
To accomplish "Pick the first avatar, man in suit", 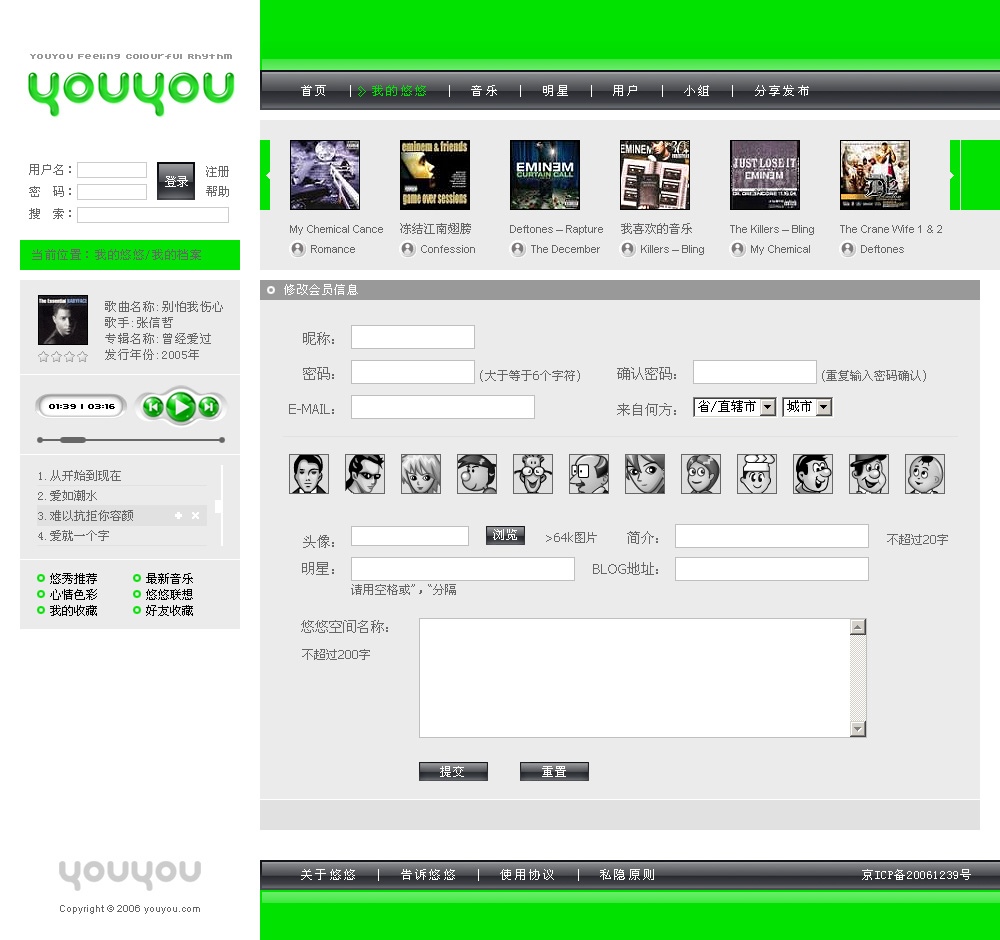I will [x=309, y=474].
